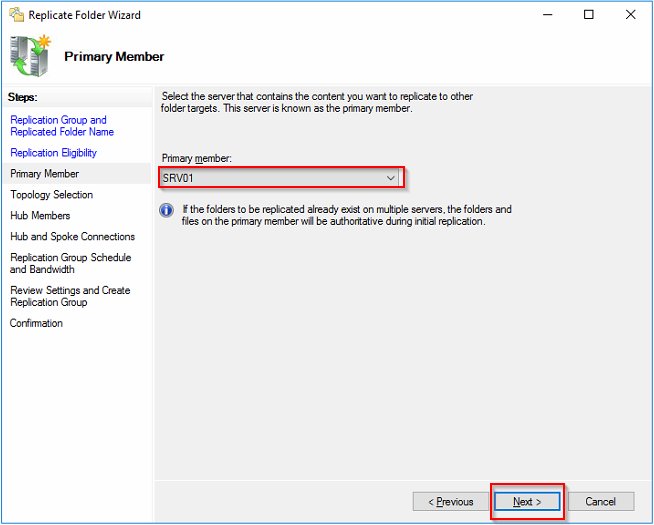This screenshot has width=654, height=525.
Task: Click the Confirmation step
Action: 36,323
